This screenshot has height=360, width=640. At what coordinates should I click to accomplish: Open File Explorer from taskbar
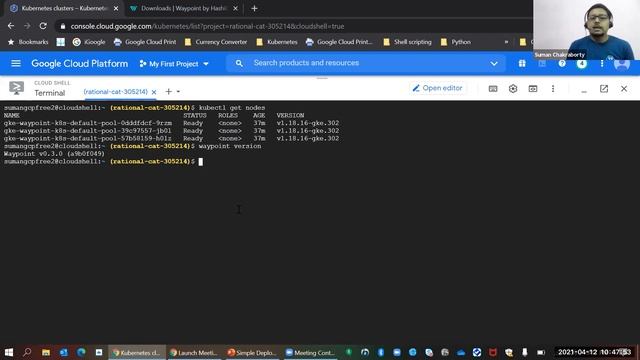[x=46, y=352]
